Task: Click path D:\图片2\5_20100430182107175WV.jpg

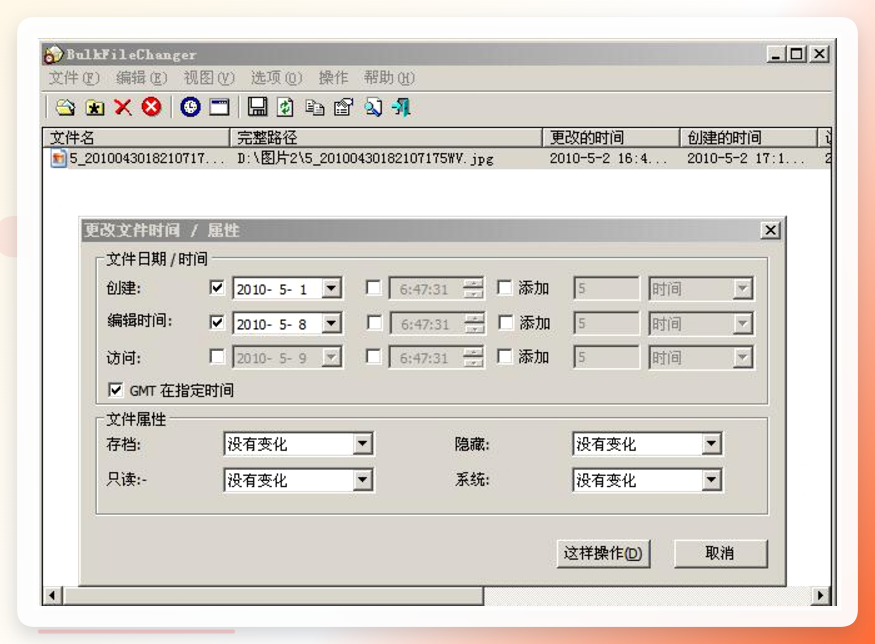Action: point(366,158)
